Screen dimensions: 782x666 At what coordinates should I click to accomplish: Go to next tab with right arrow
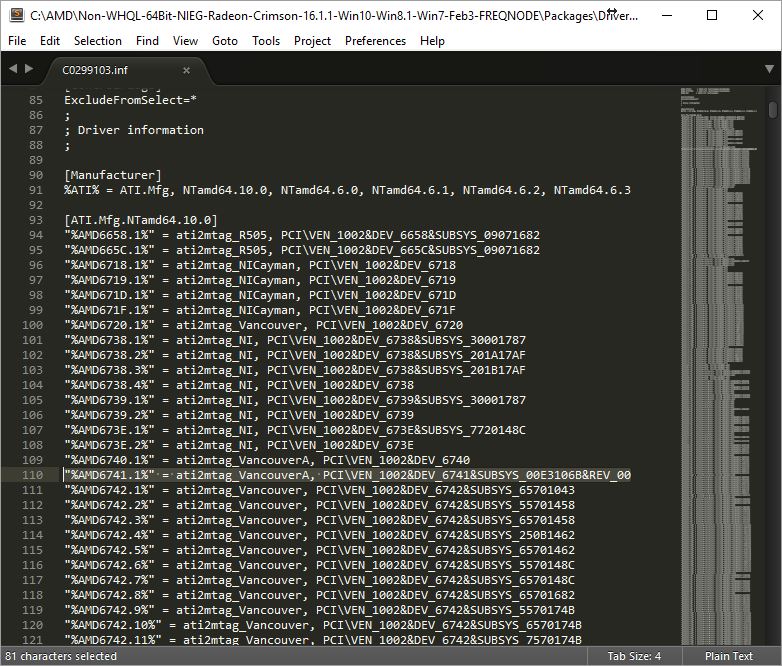point(29,68)
